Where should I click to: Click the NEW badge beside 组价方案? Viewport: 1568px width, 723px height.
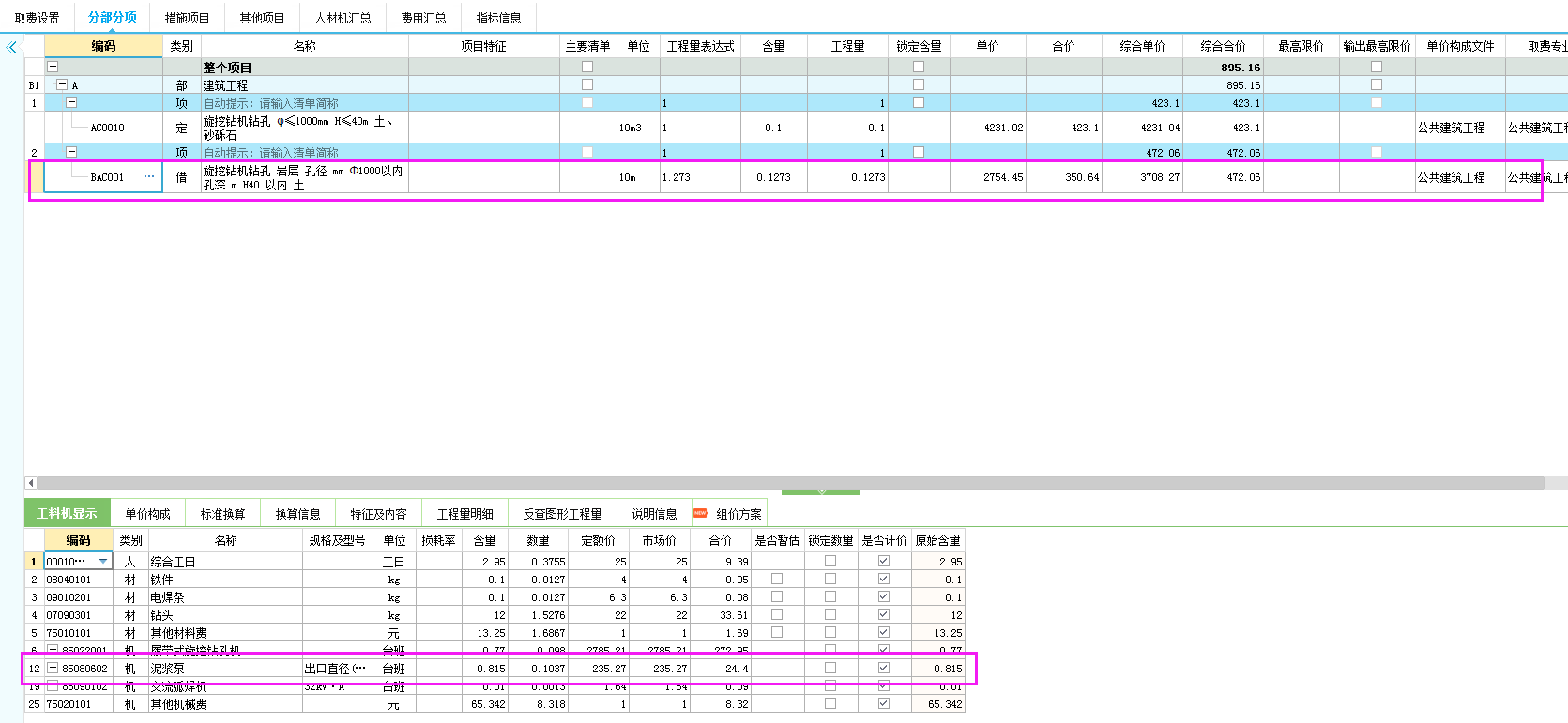pyautogui.click(x=700, y=513)
